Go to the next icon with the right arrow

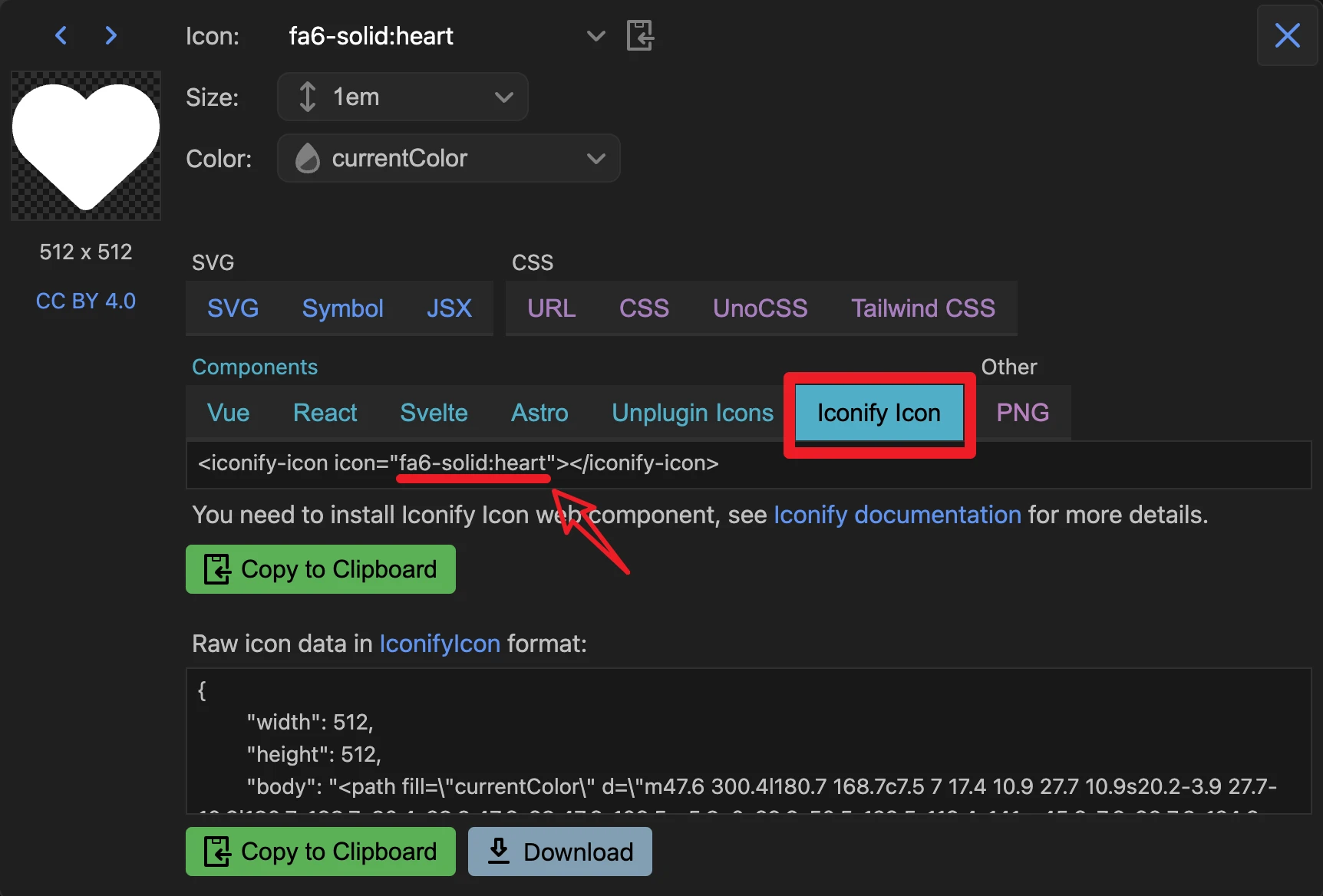(111, 35)
